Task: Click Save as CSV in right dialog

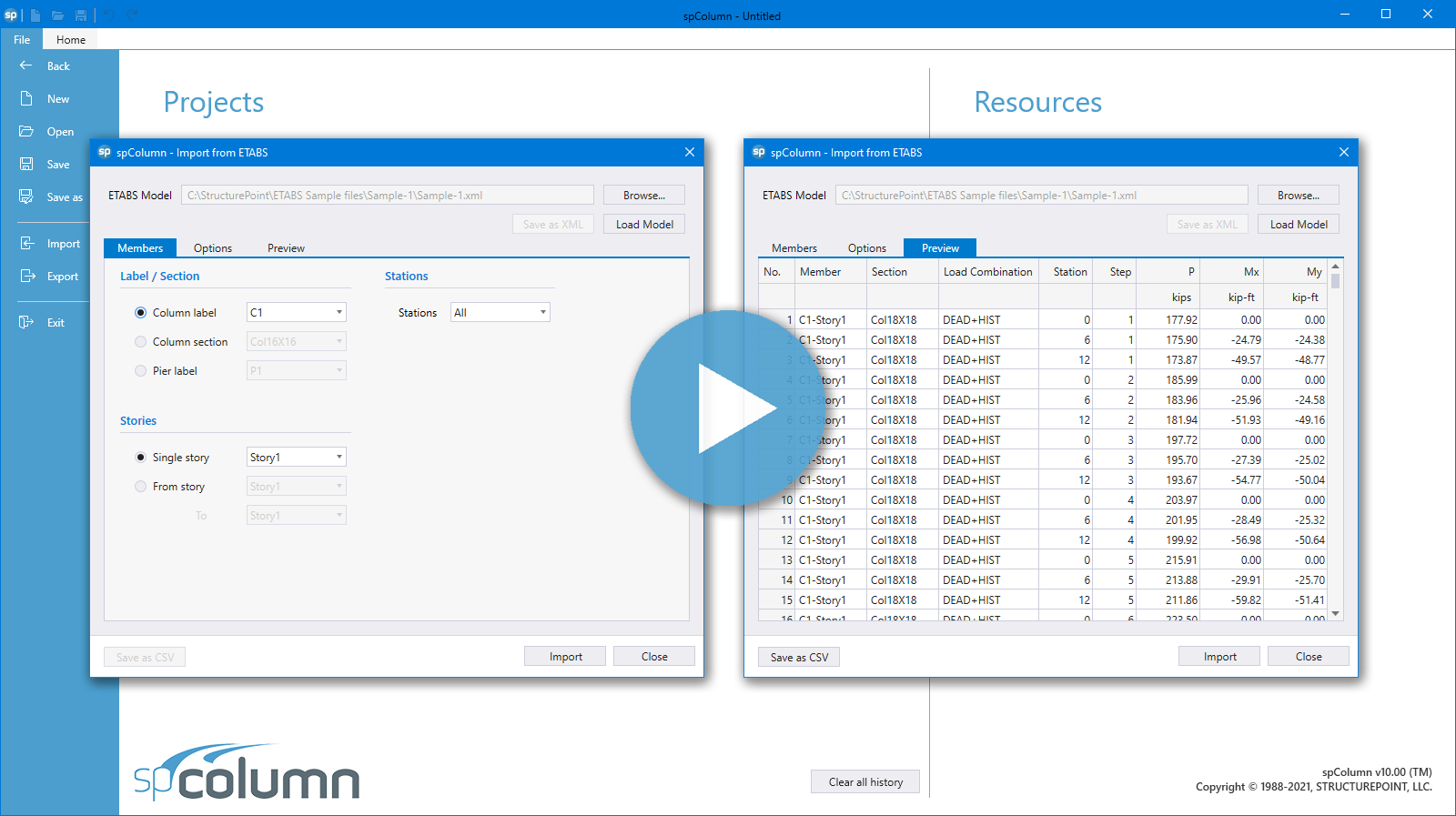Action: tap(799, 657)
